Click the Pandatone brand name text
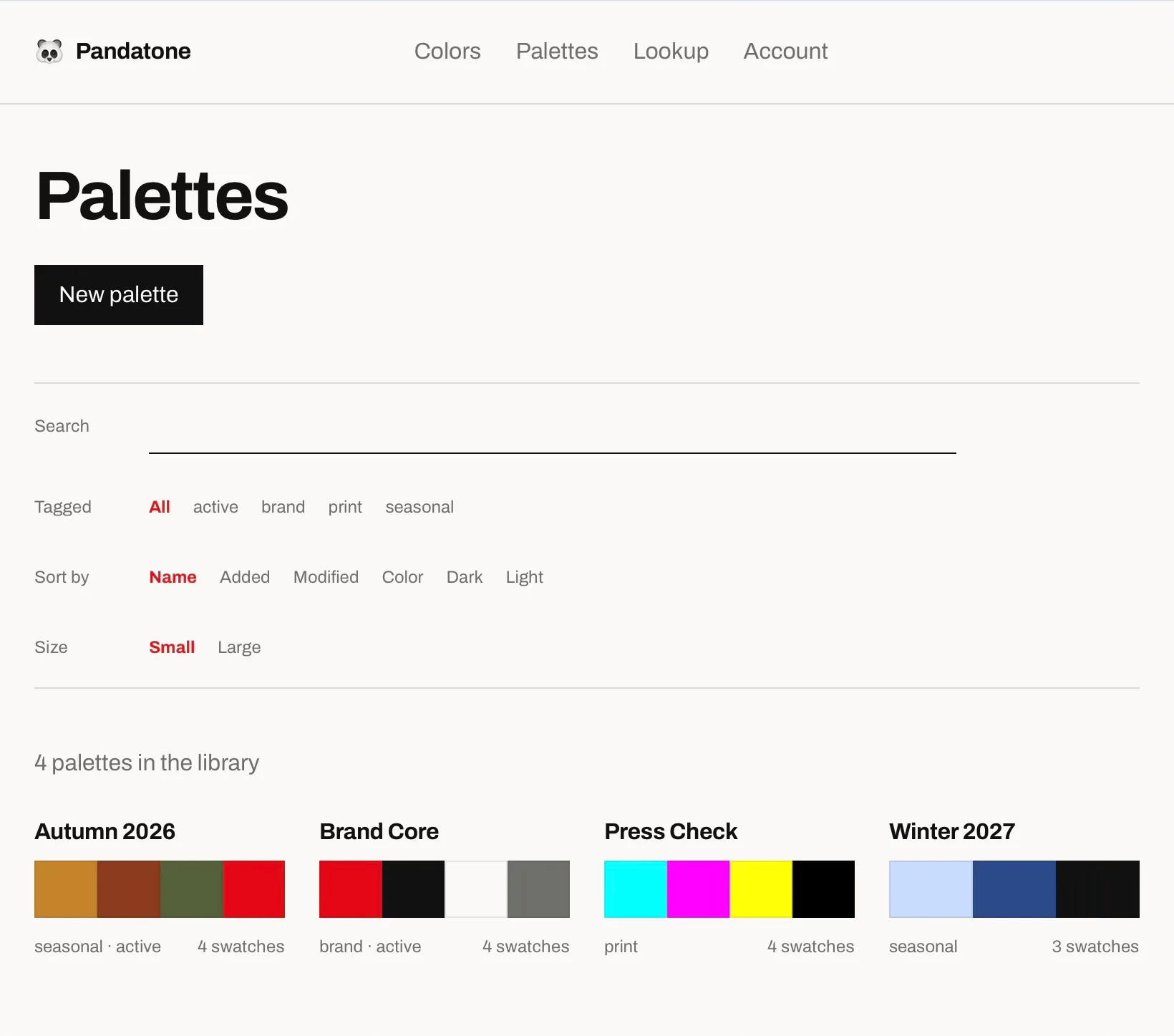Screen dimensions: 1174x1036 (133, 52)
